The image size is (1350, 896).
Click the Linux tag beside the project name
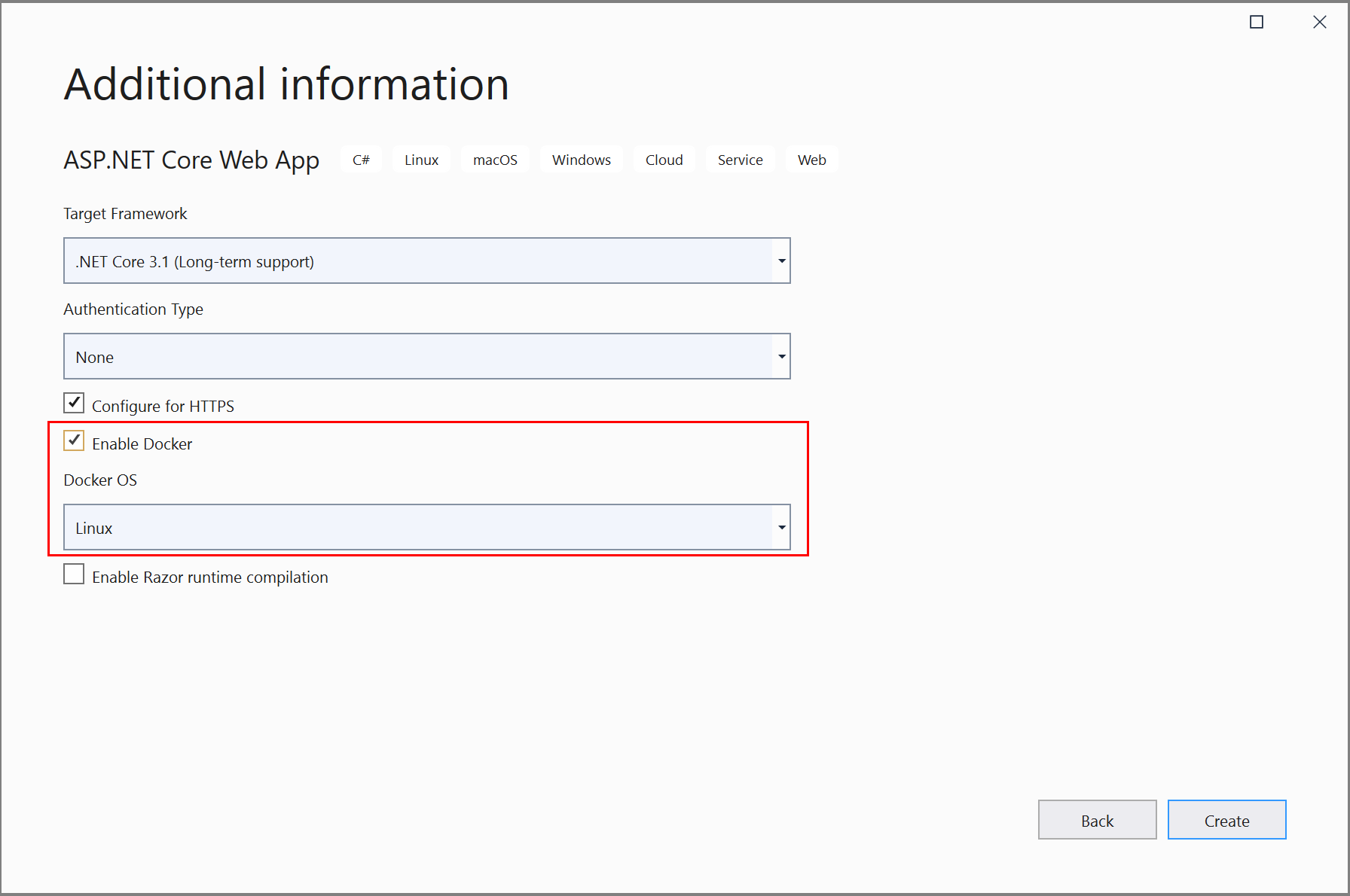tap(421, 160)
